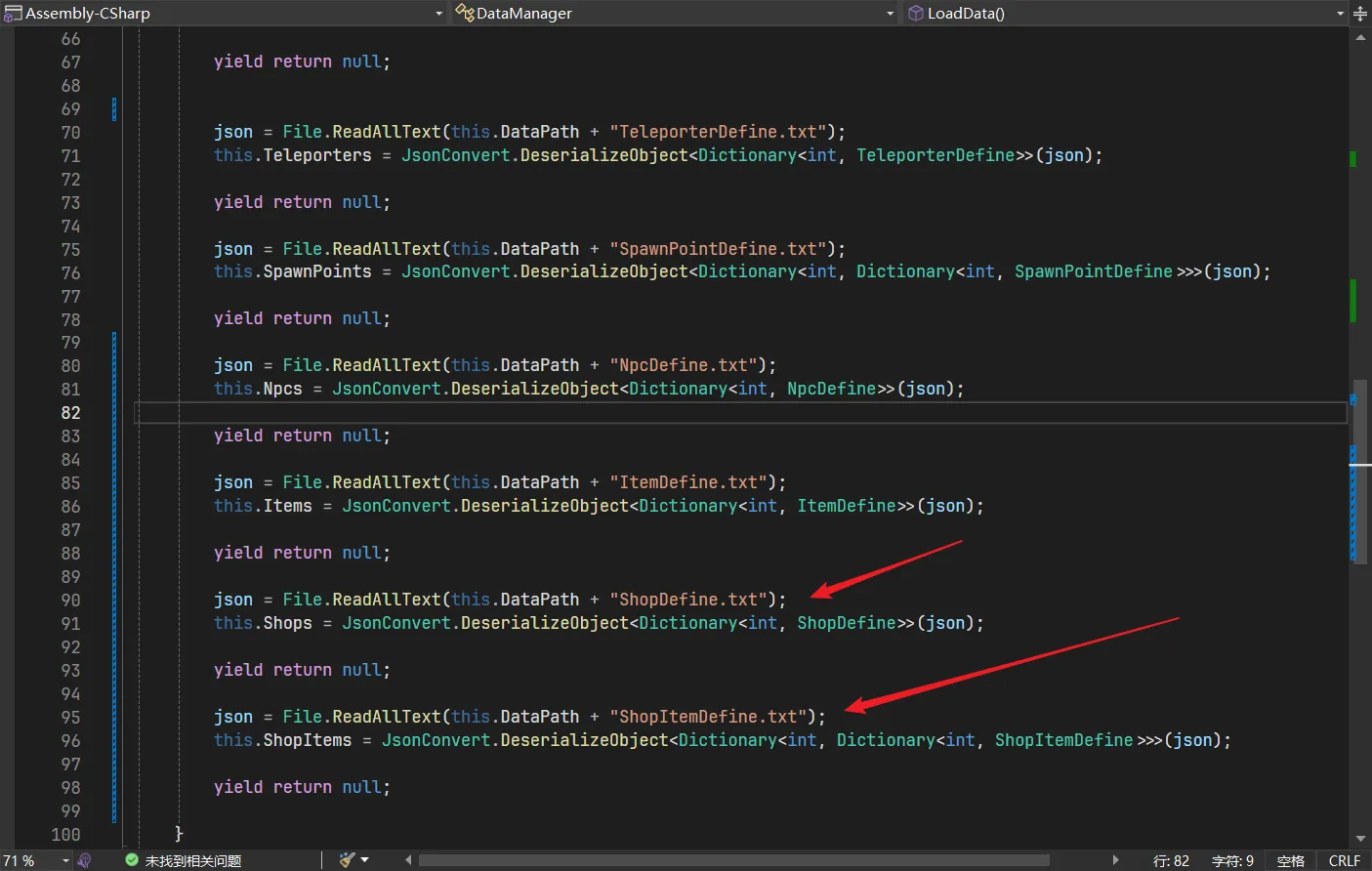Expand the code cleanup profile dropdown arrow
Viewport: 1372px width, 871px height.
pyautogui.click(x=365, y=860)
